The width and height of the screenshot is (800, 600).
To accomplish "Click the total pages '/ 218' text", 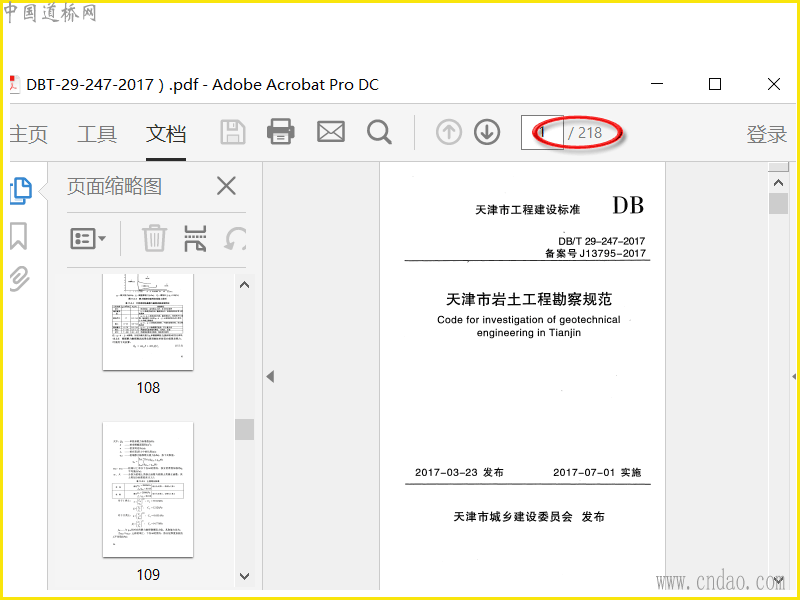I will (586, 133).
